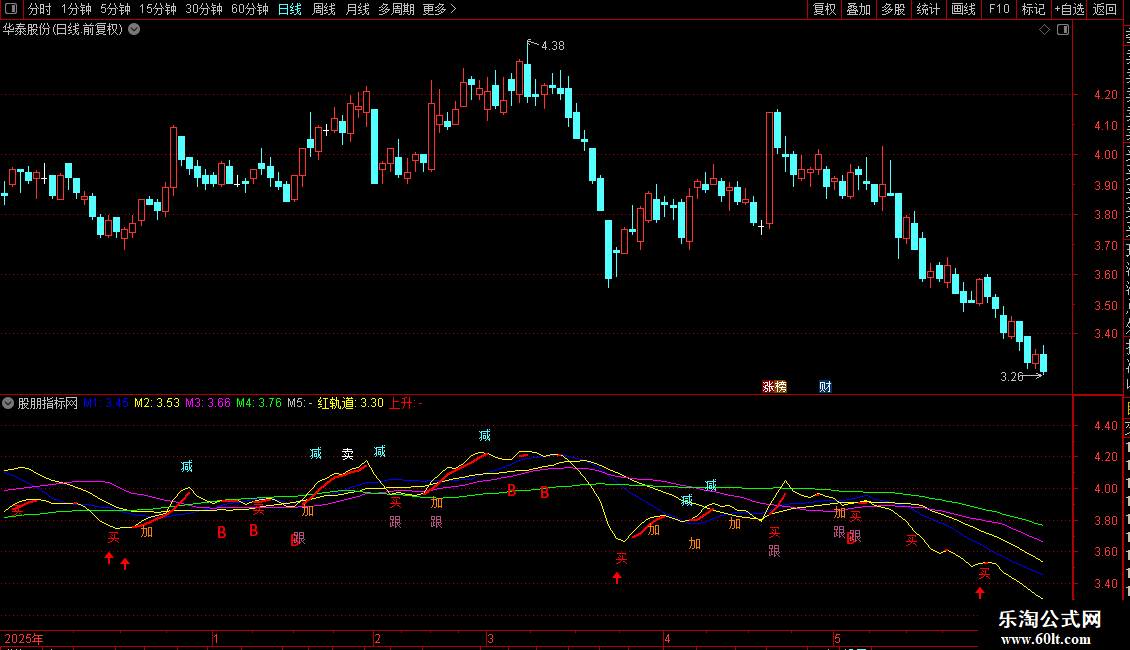1130x650 pixels.
Task: Click the M4: 3.76 indicator value
Action: [x=259, y=403]
